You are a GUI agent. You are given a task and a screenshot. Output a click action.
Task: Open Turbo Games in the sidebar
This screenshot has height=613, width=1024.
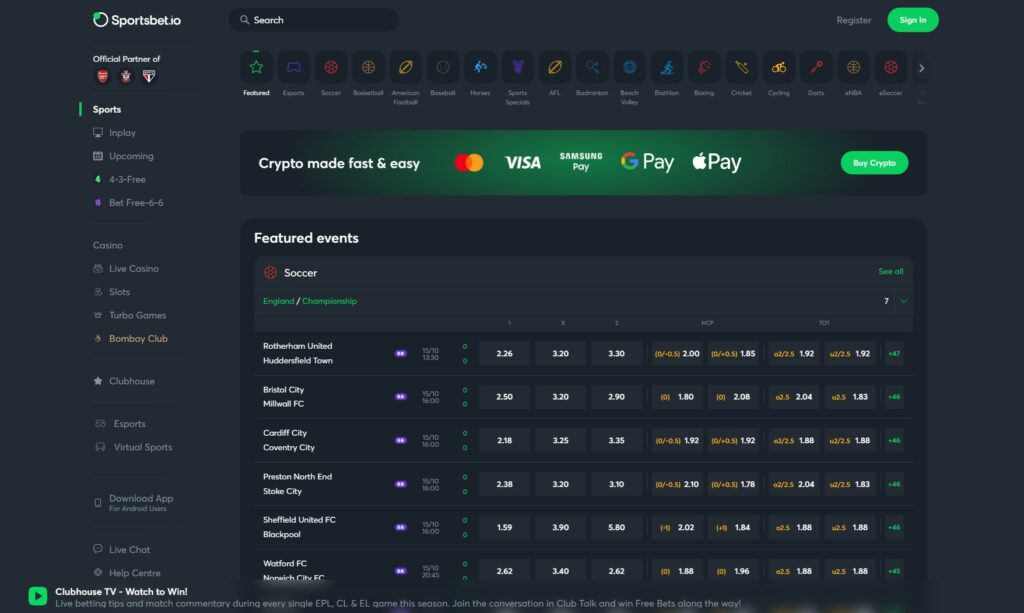pyautogui.click(x=129, y=315)
